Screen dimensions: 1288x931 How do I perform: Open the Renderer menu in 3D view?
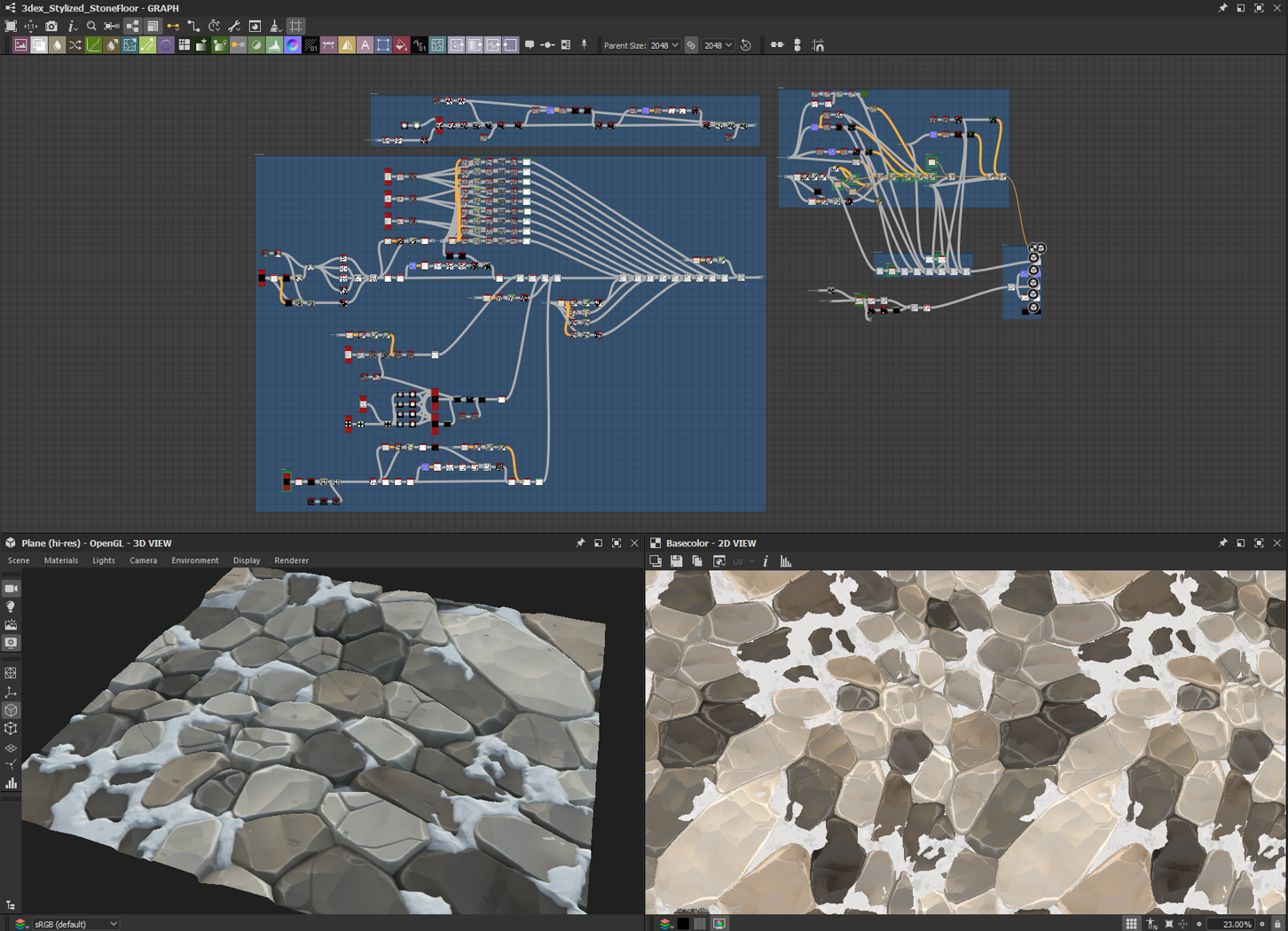click(291, 560)
